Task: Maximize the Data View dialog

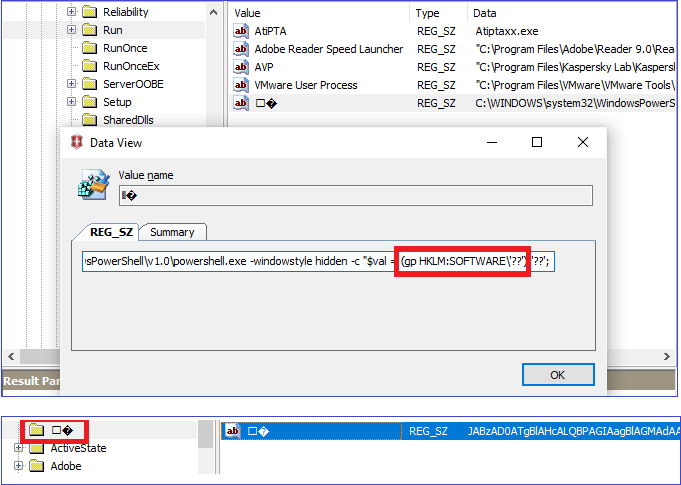Action: click(x=537, y=142)
